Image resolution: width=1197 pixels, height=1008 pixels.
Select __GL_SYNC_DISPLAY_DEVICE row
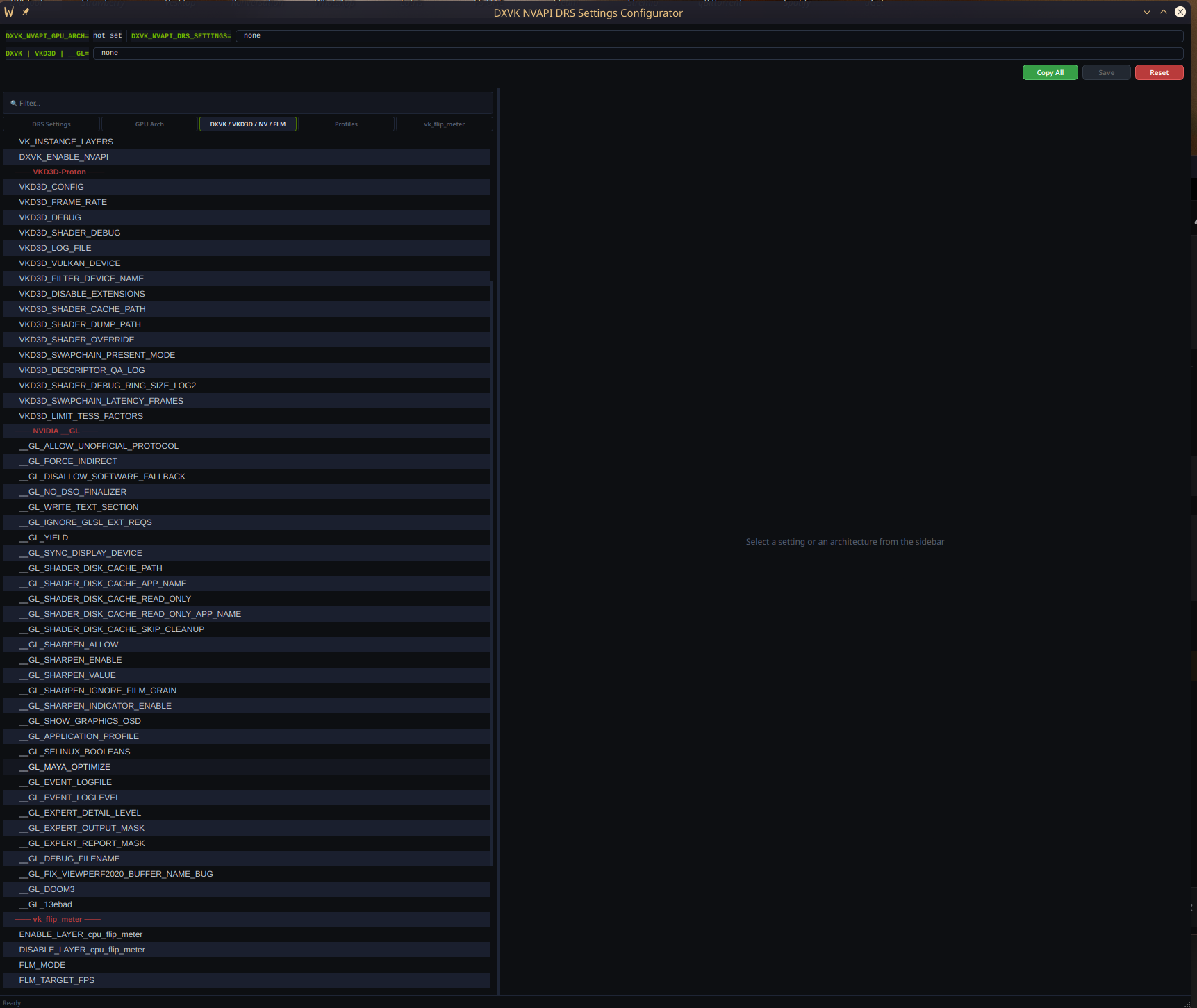[x=247, y=553]
